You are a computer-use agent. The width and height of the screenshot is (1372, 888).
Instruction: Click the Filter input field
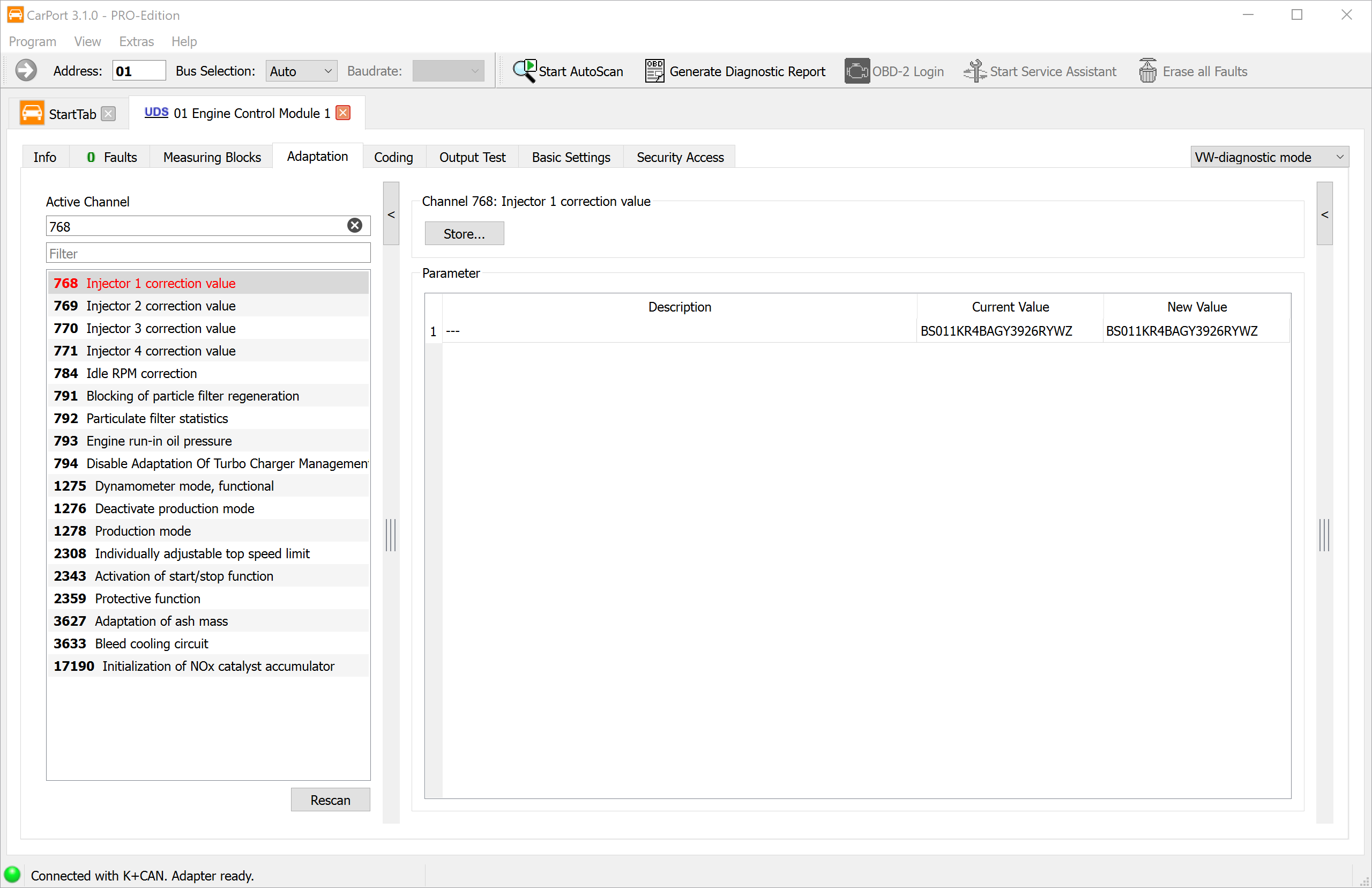[207, 253]
